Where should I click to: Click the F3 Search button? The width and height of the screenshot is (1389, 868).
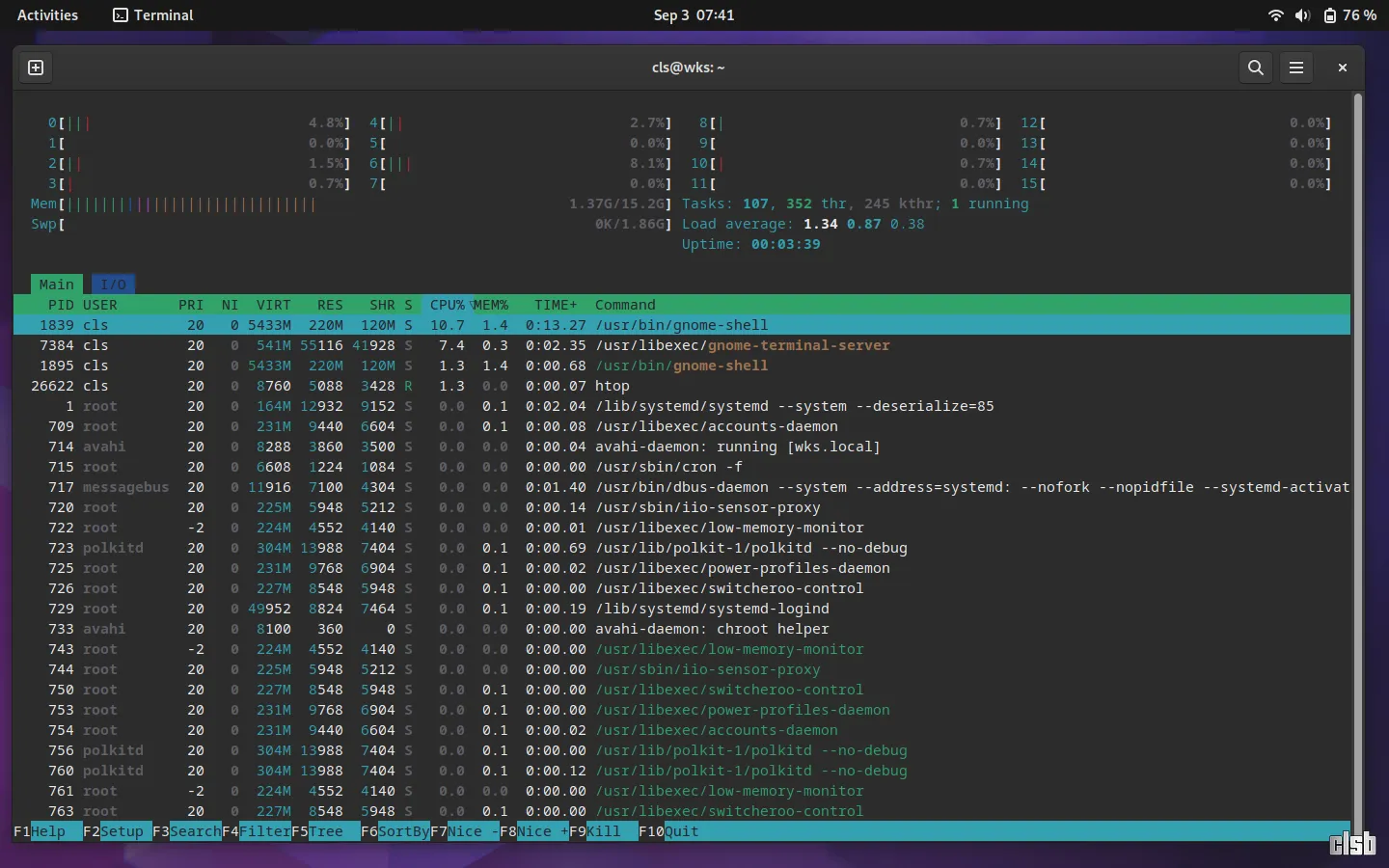coord(187,831)
